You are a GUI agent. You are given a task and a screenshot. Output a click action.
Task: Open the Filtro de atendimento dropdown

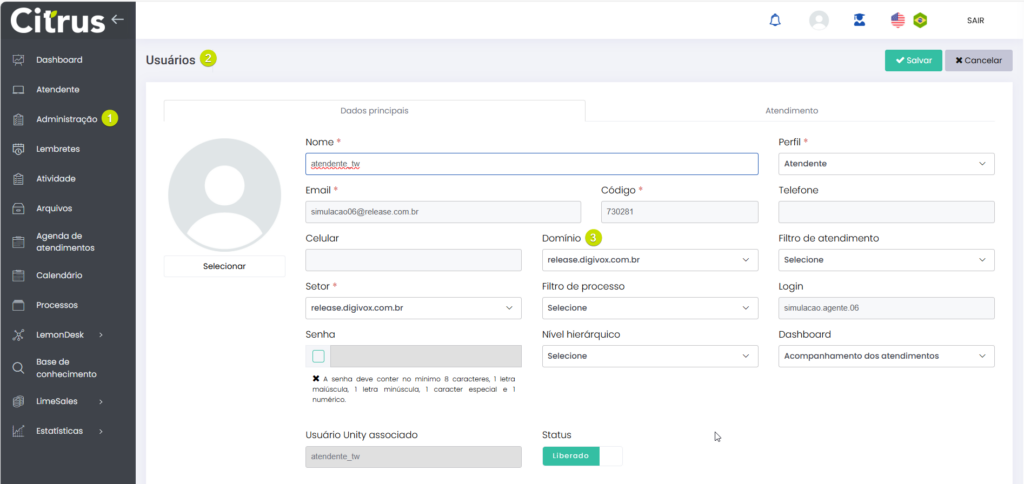(x=885, y=260)
